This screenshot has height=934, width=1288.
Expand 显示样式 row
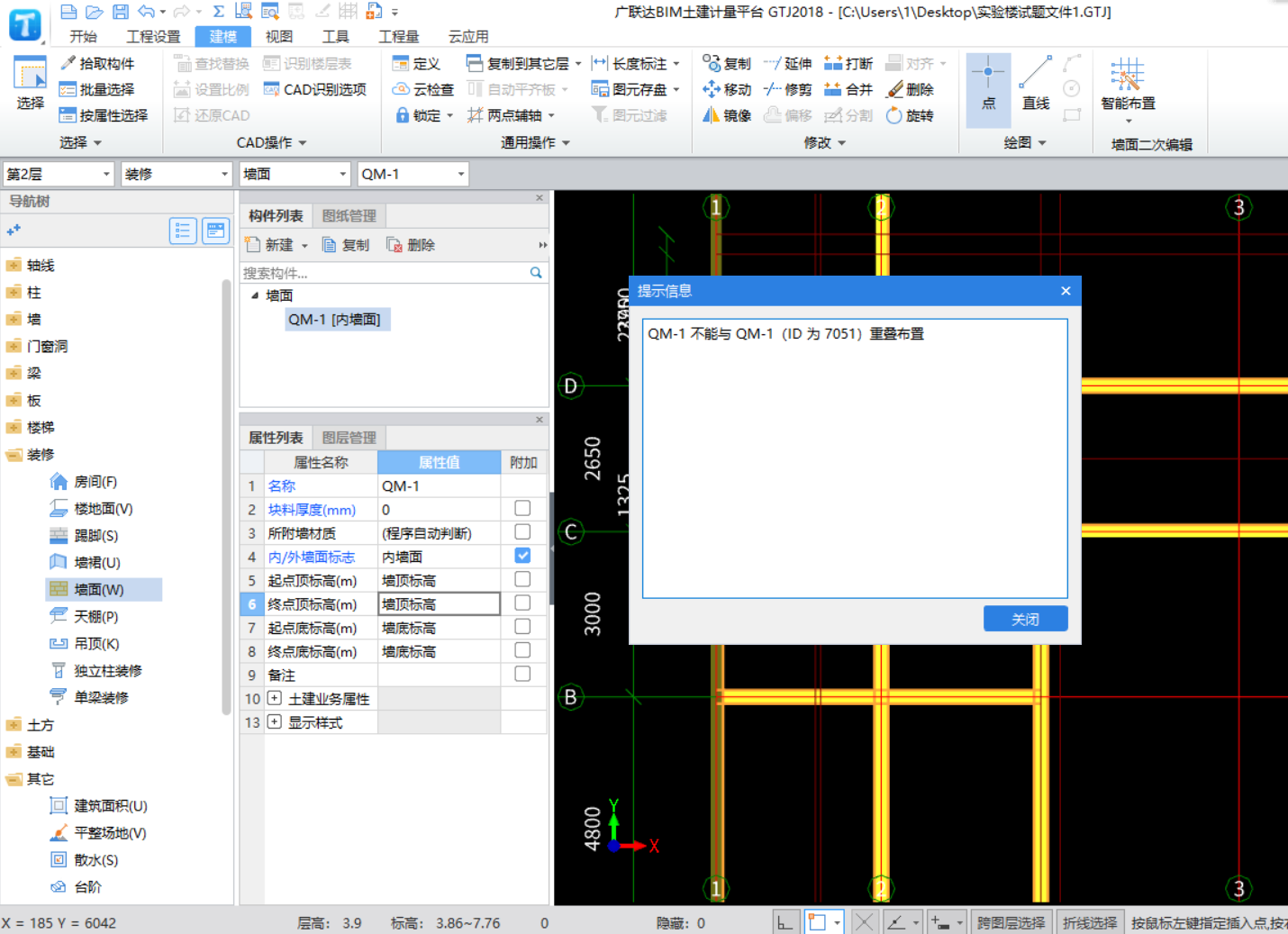tap(274, 721)
